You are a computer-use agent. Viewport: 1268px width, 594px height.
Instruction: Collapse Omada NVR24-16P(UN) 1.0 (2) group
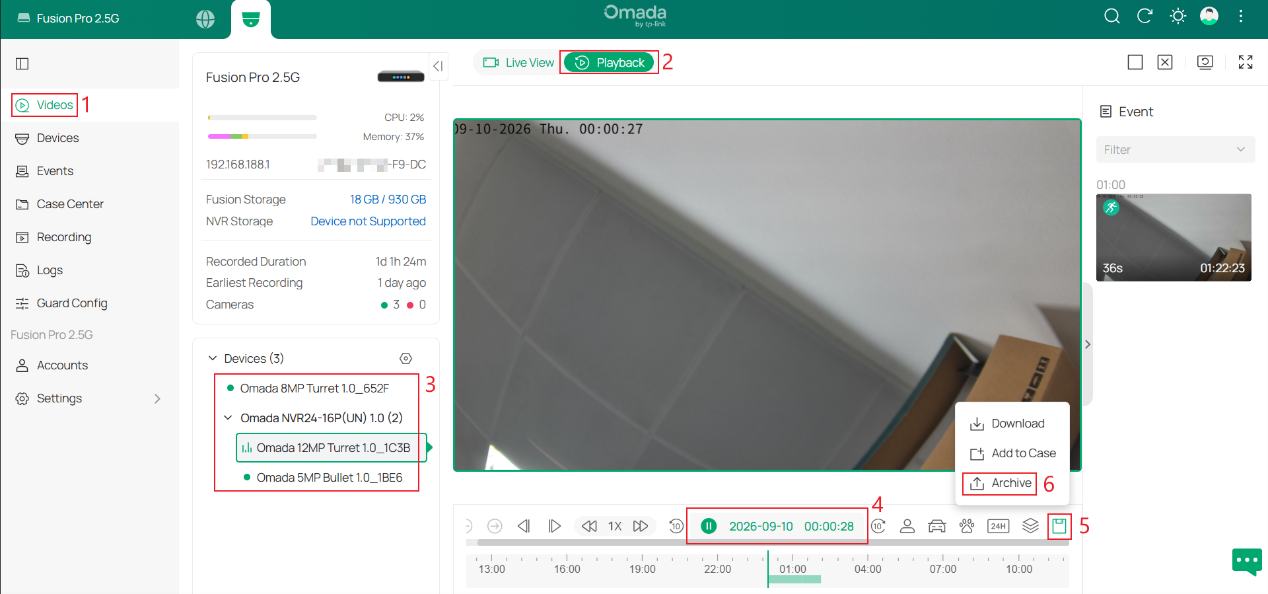click(229, 418)
